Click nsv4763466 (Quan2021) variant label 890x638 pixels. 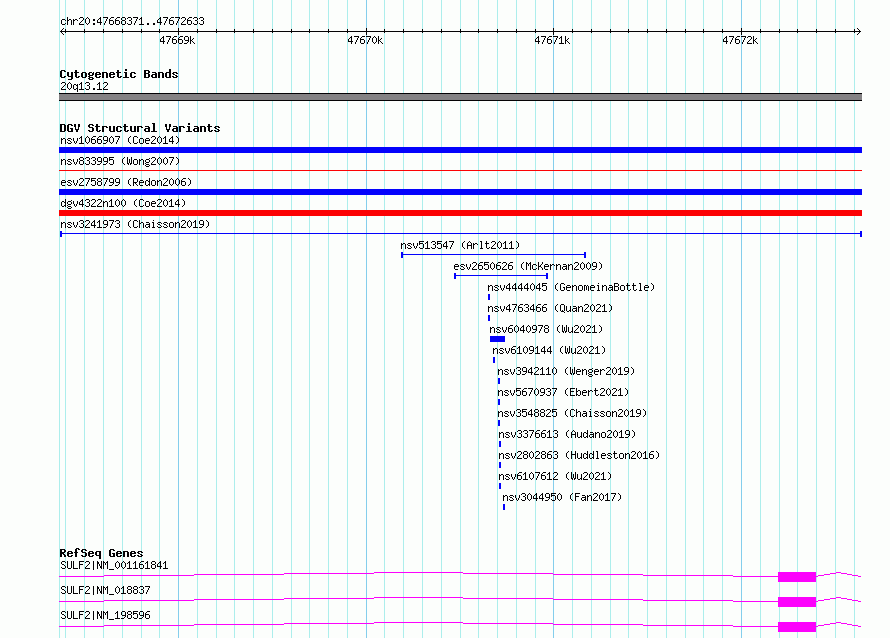(x=550, y=308)
